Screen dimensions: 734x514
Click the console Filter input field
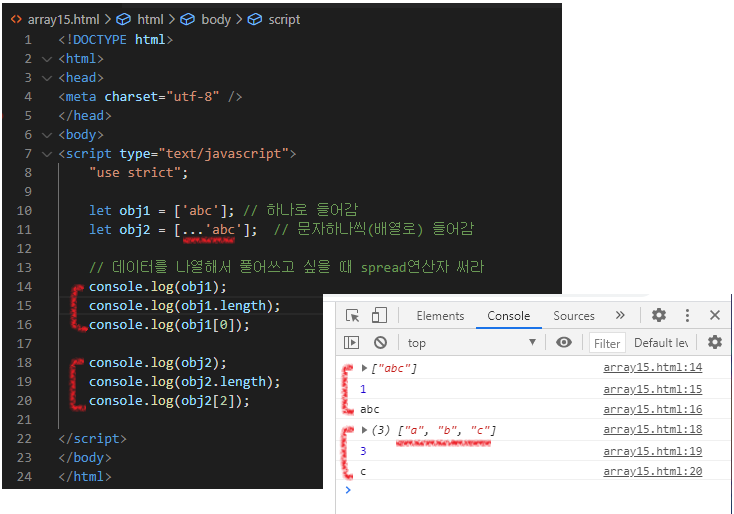pyautogui.click(x=607, y=343)
